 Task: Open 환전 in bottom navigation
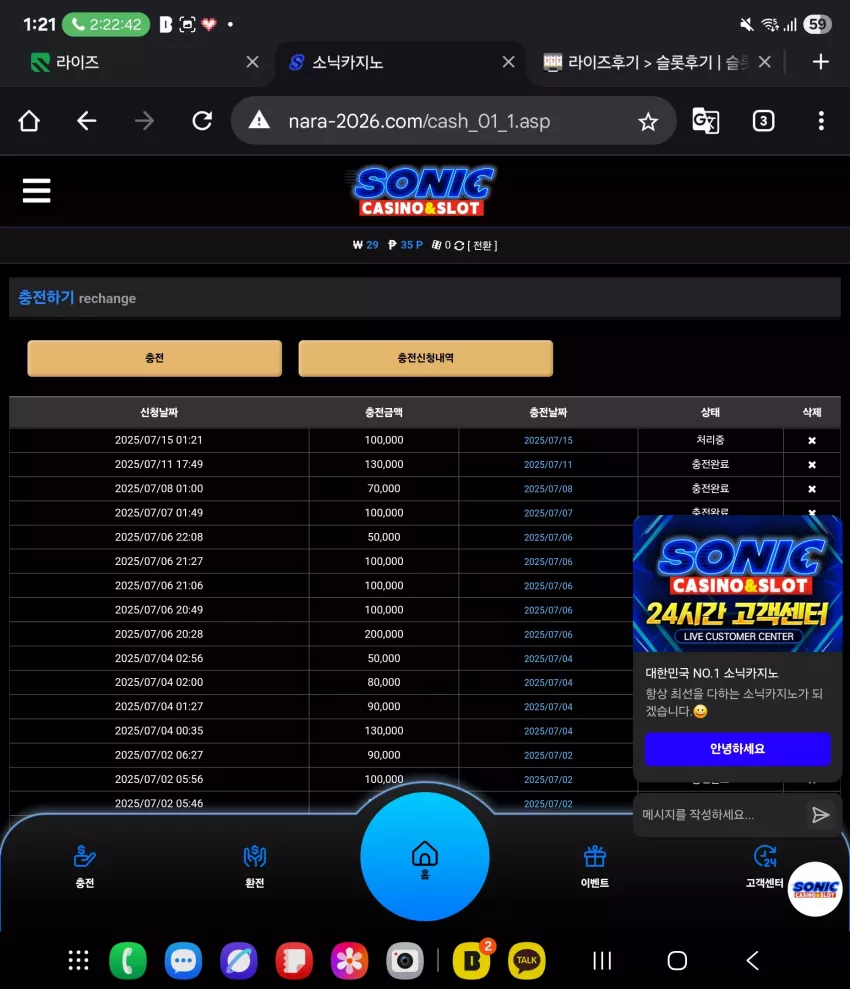255,867
